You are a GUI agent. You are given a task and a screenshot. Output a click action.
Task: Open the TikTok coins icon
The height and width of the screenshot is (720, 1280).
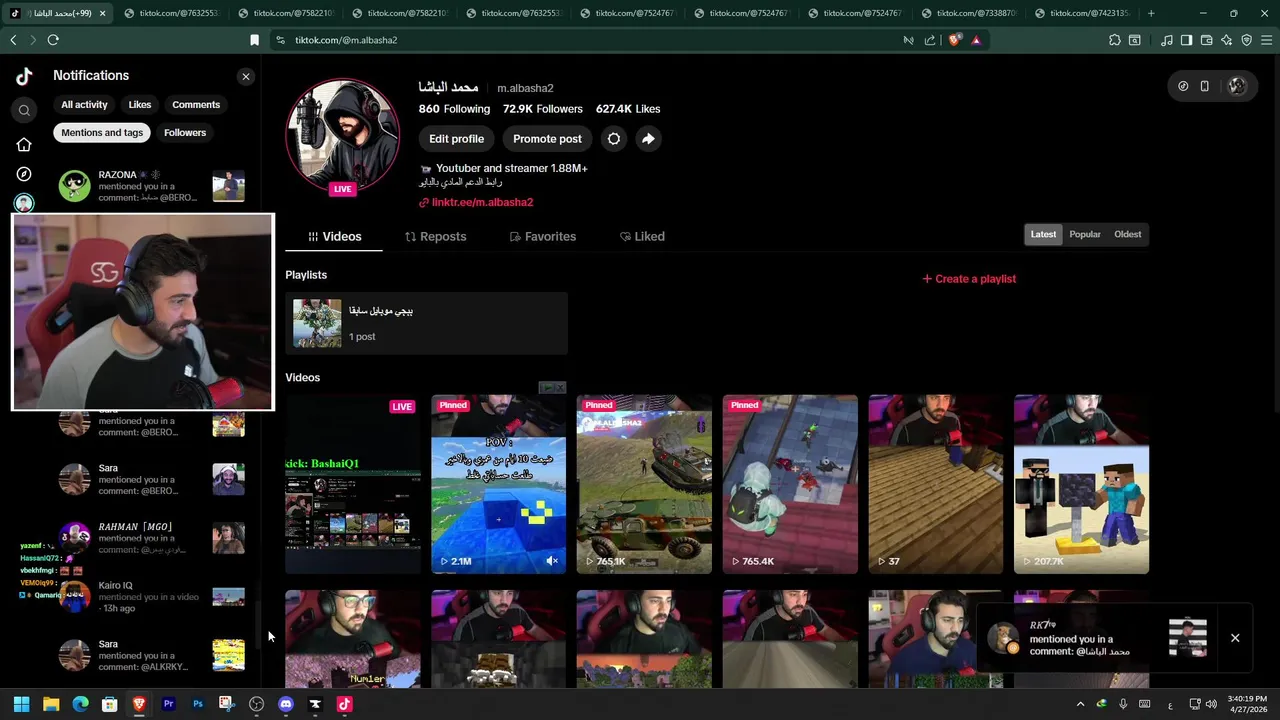coord(1183,86)
